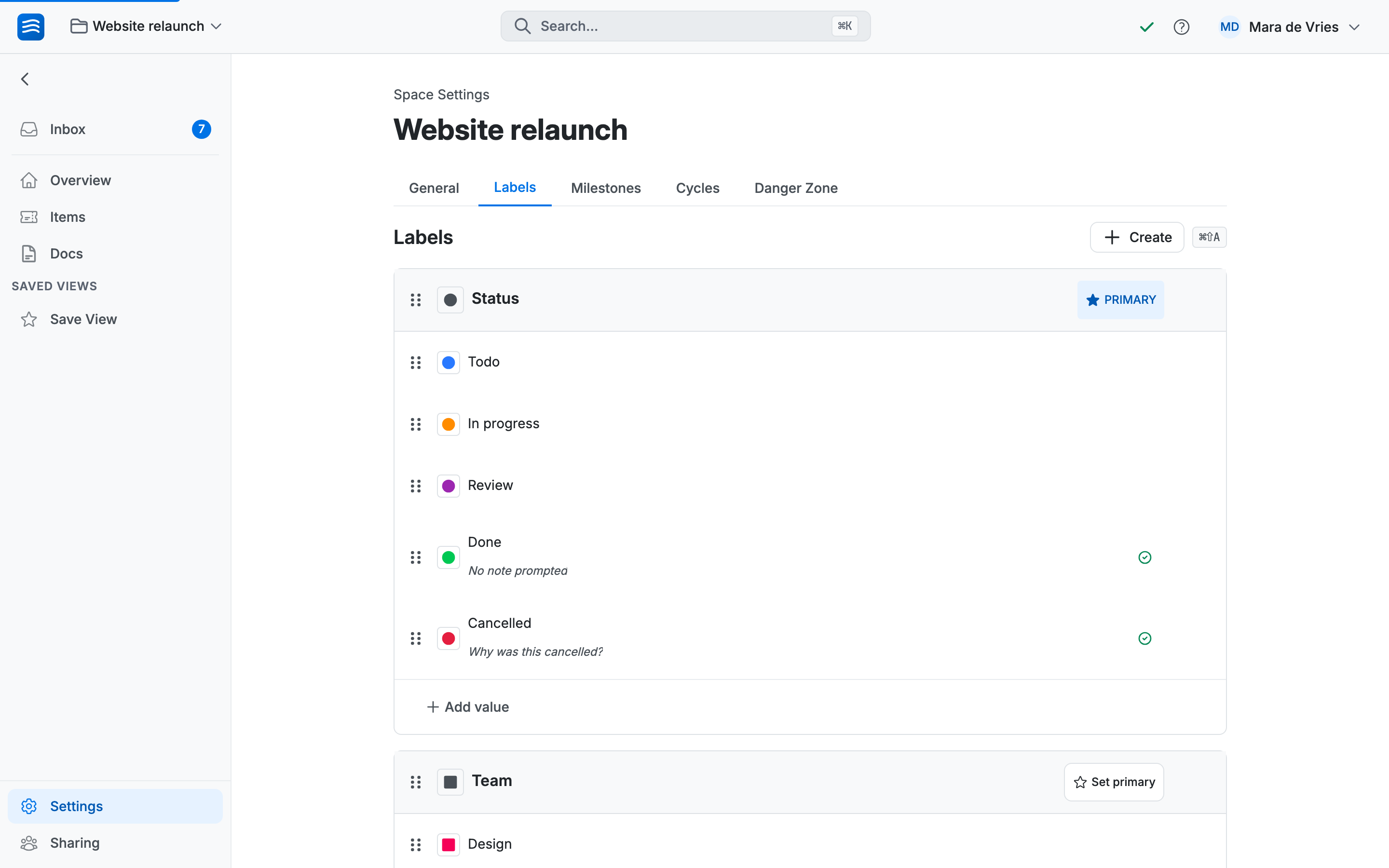
Task: Open the purple Review color swatch
Action: click(448, 486)
